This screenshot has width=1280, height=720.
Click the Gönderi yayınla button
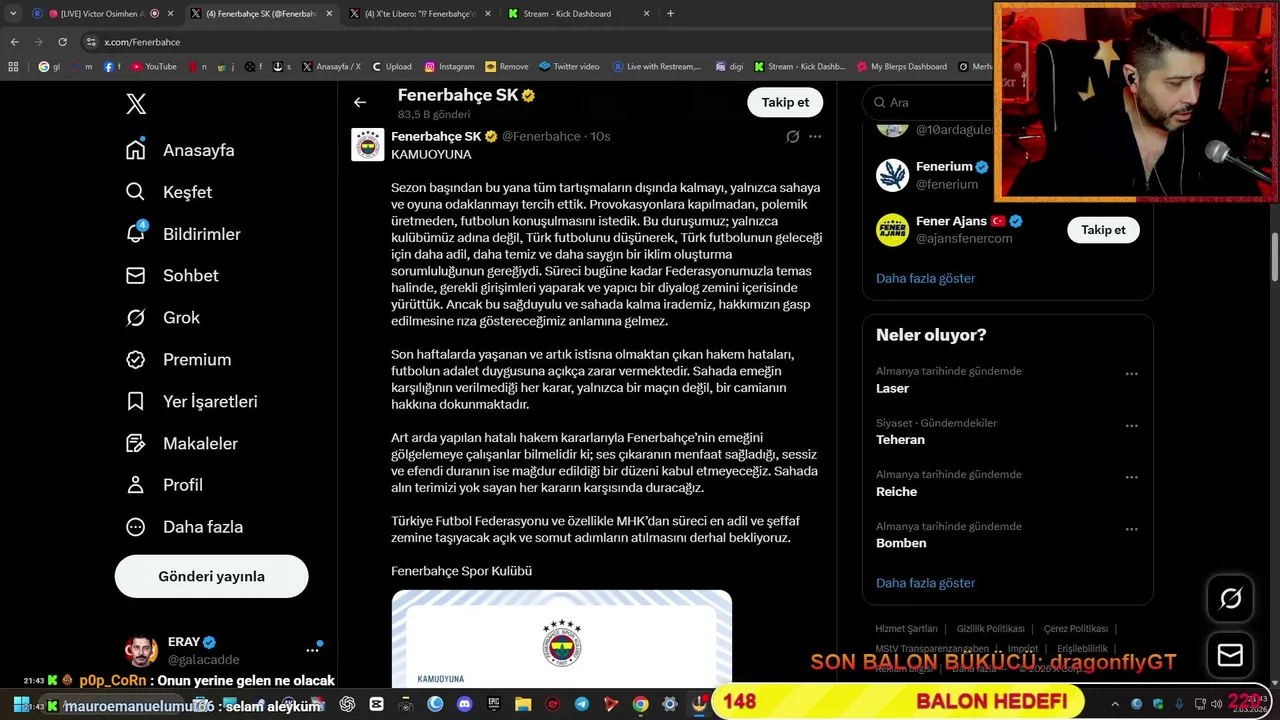coord(211,576)
